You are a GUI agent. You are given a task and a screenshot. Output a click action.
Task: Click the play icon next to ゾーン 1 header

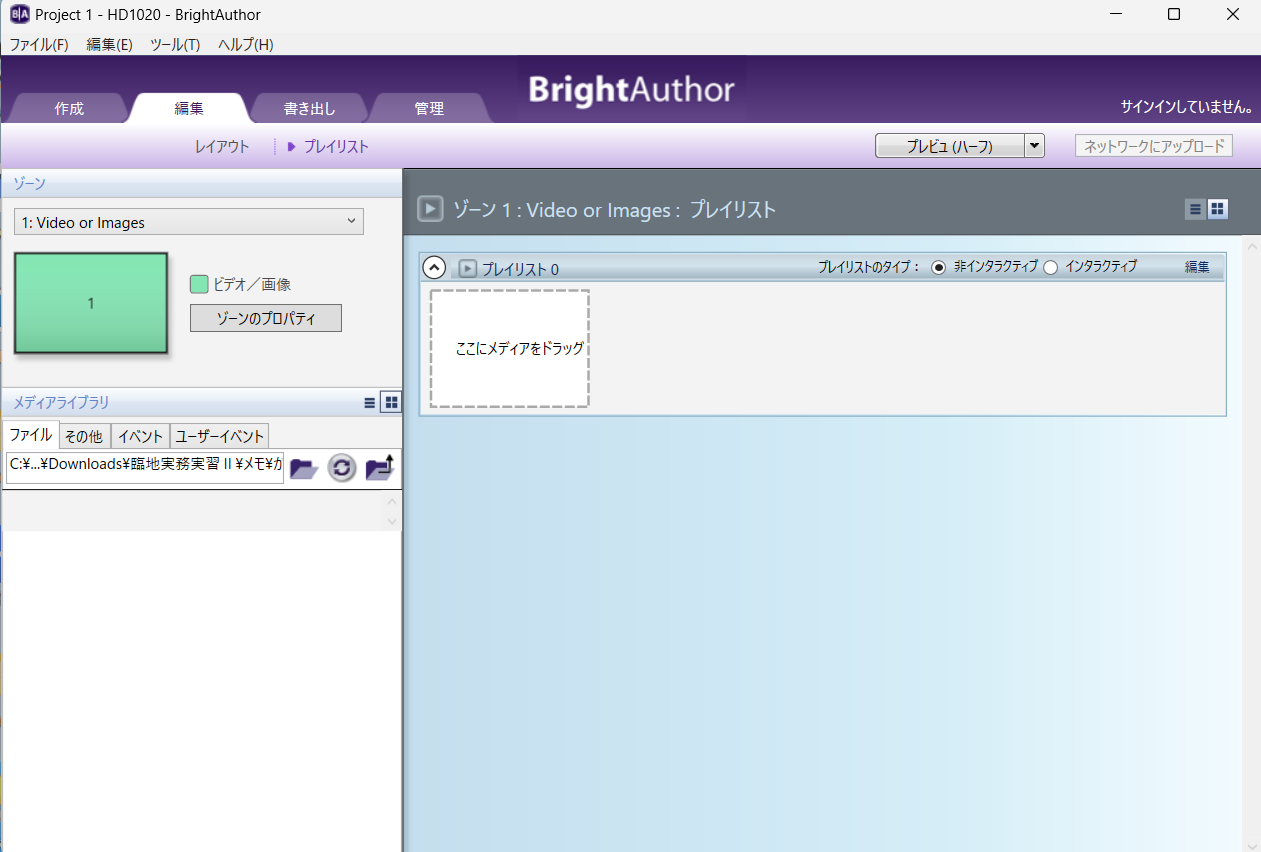[430, 209]
